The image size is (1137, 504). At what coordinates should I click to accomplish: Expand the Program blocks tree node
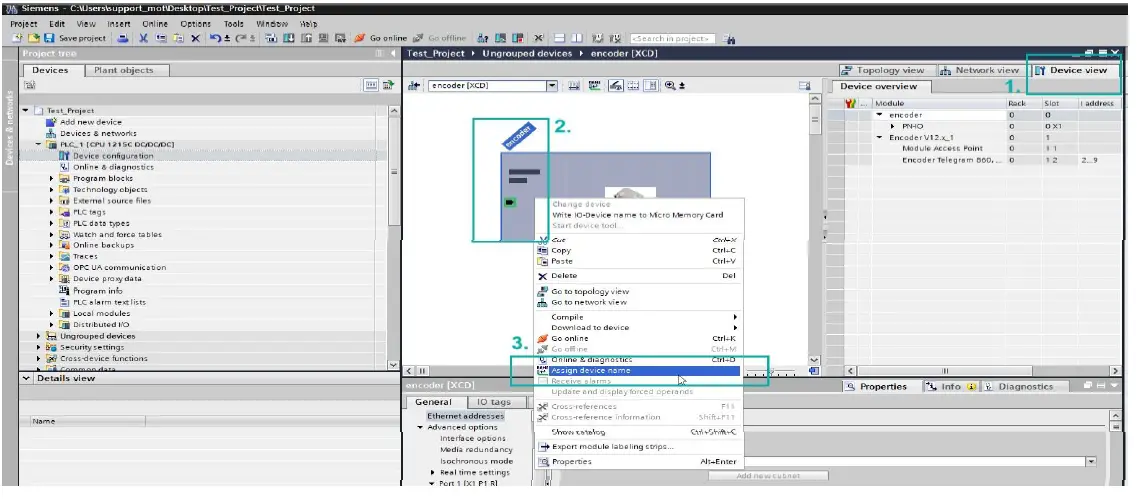[x=51, y=178]
